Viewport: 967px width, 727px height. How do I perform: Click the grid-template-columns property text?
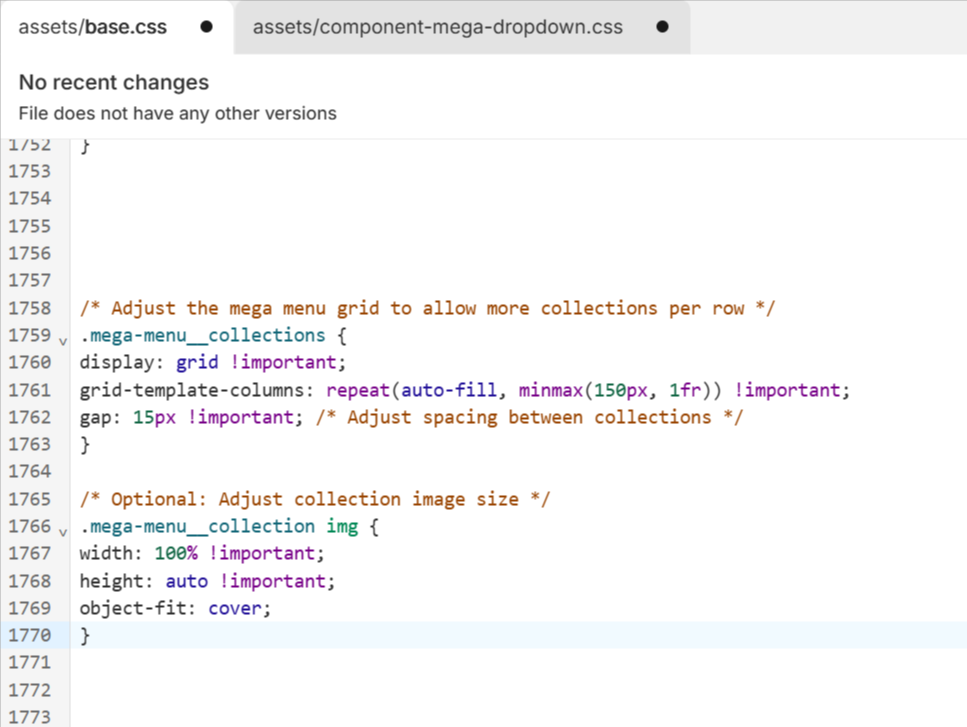click(x=197, y=389)
